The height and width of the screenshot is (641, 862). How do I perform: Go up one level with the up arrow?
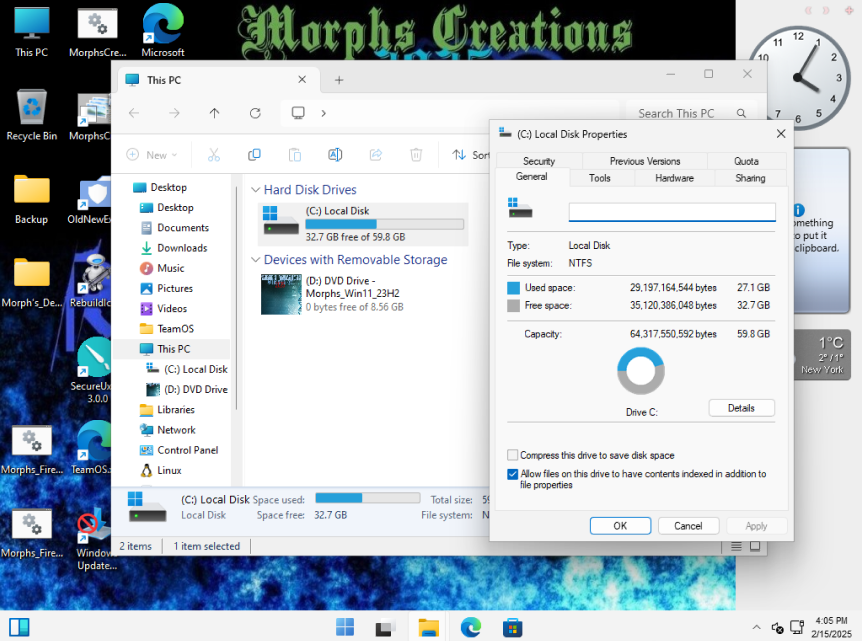click(x=214, y=113)
